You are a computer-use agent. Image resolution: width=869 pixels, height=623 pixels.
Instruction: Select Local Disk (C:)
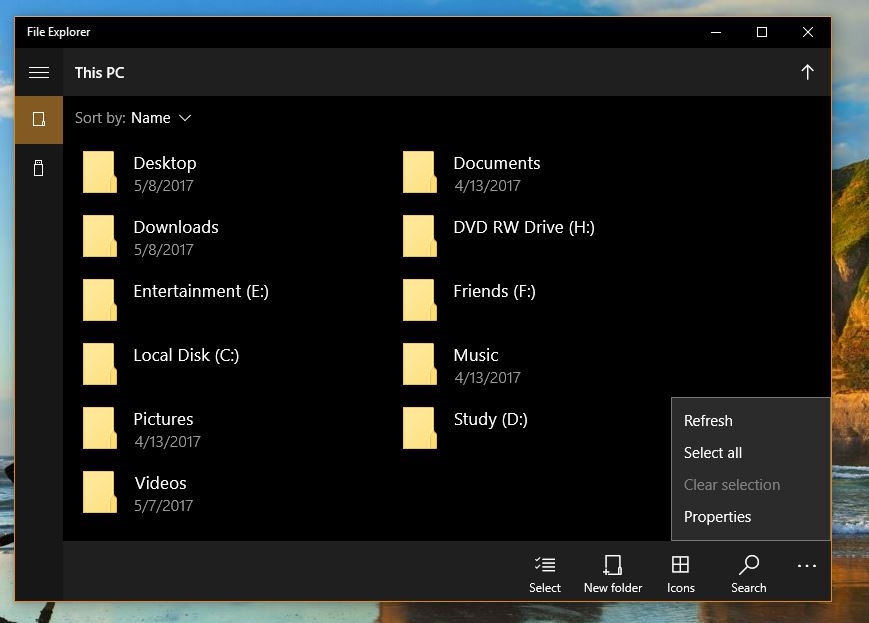[186, 355]
